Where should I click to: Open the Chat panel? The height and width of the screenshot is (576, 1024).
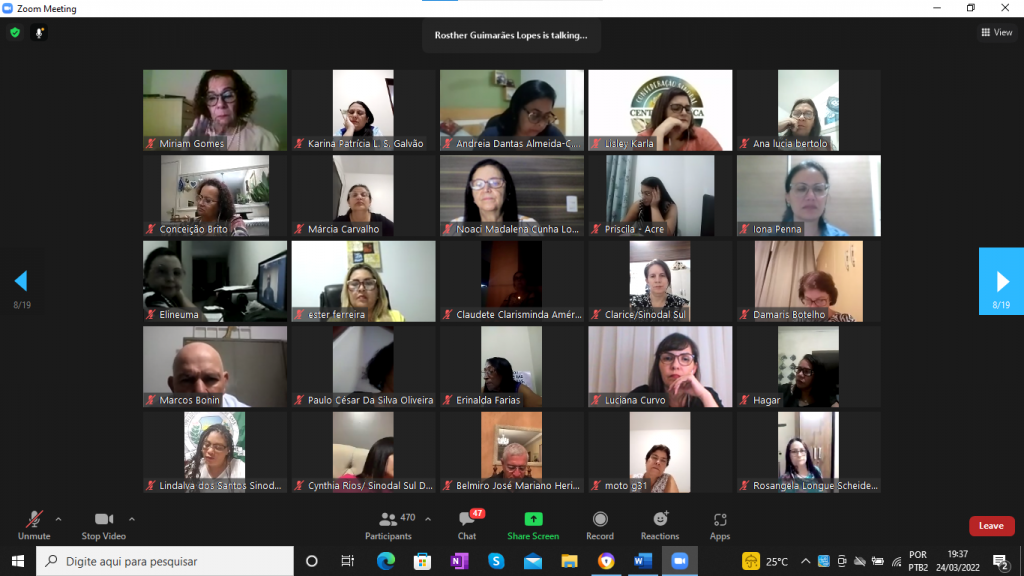[x=467, y=525]
